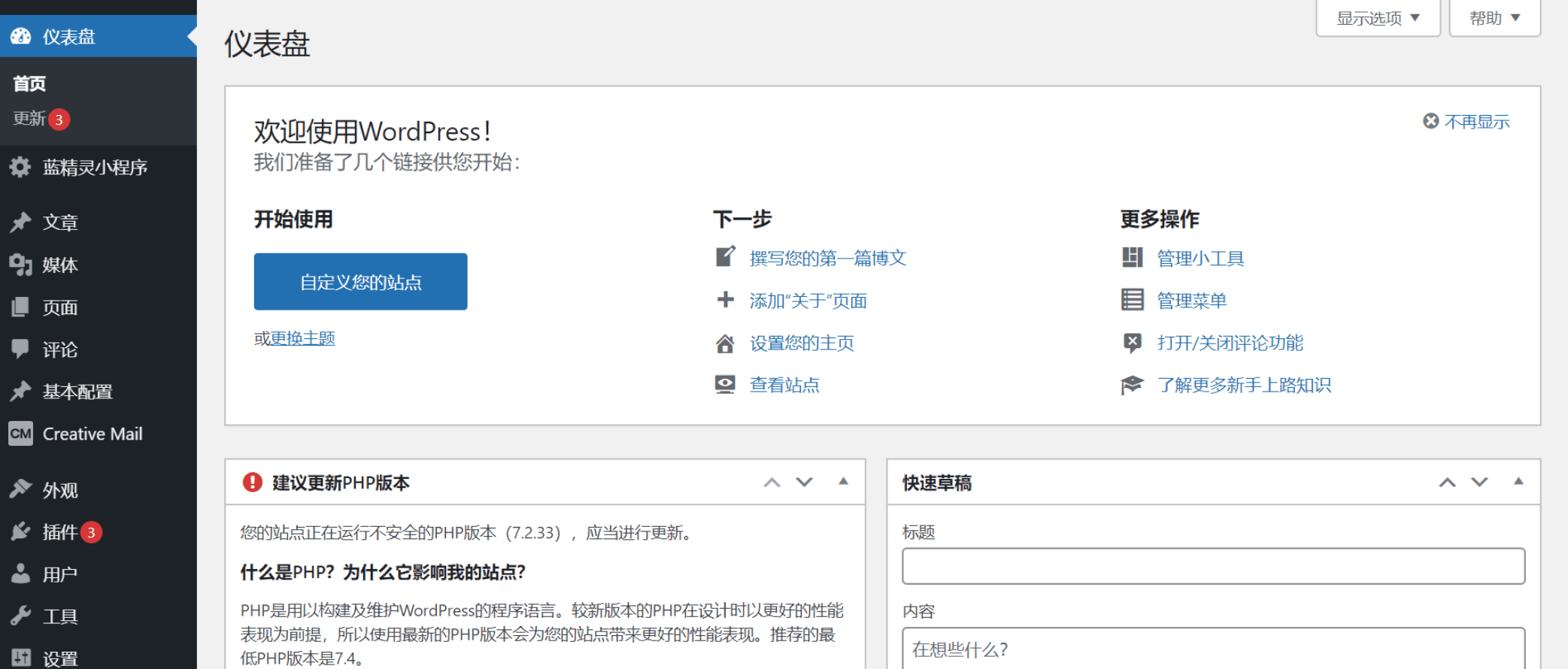Collapse the 建议更新PHP版本 panel
The height and width of the screenshot is (669, 1568).
click(x=843, y=482)
